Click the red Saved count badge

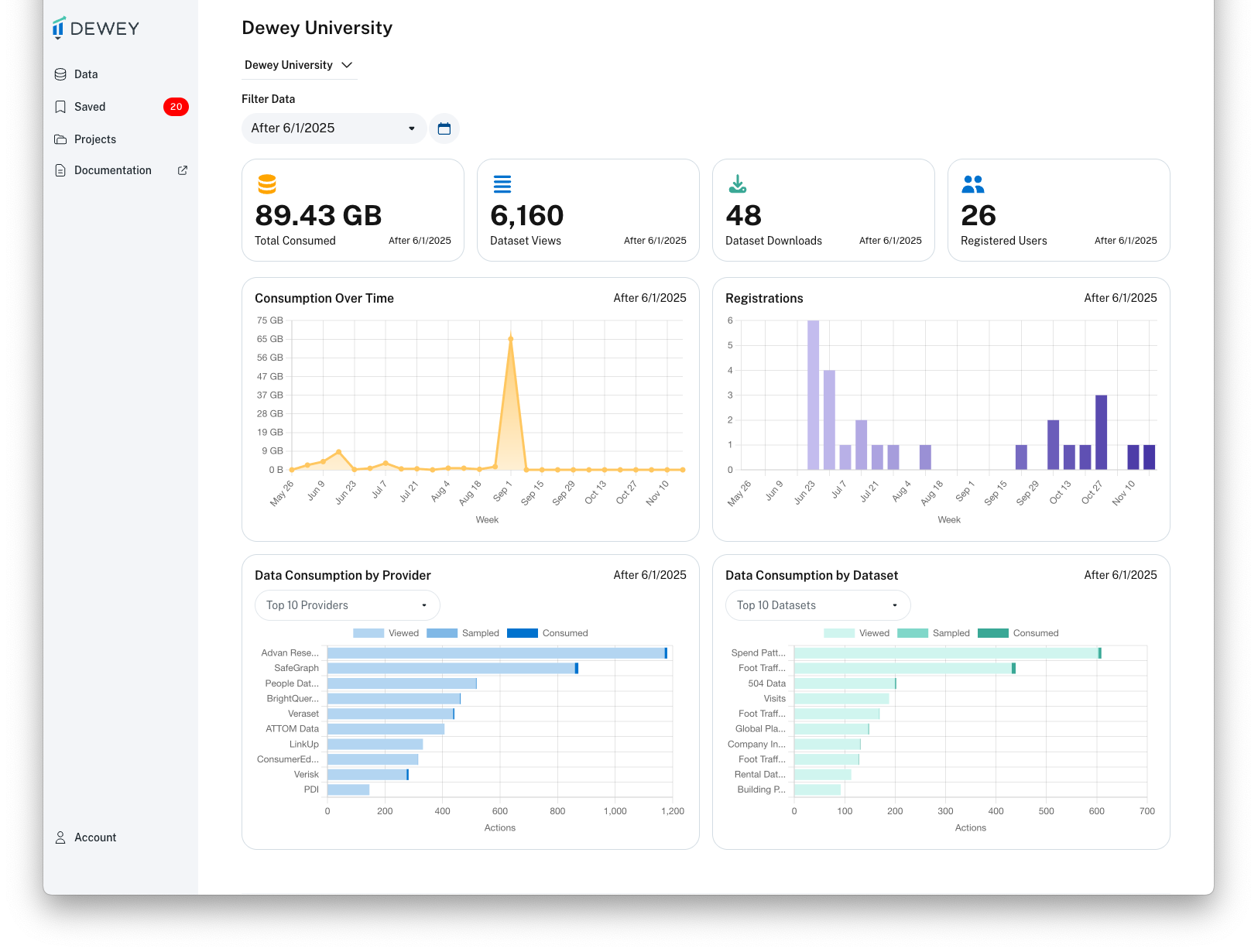(177, 107)
